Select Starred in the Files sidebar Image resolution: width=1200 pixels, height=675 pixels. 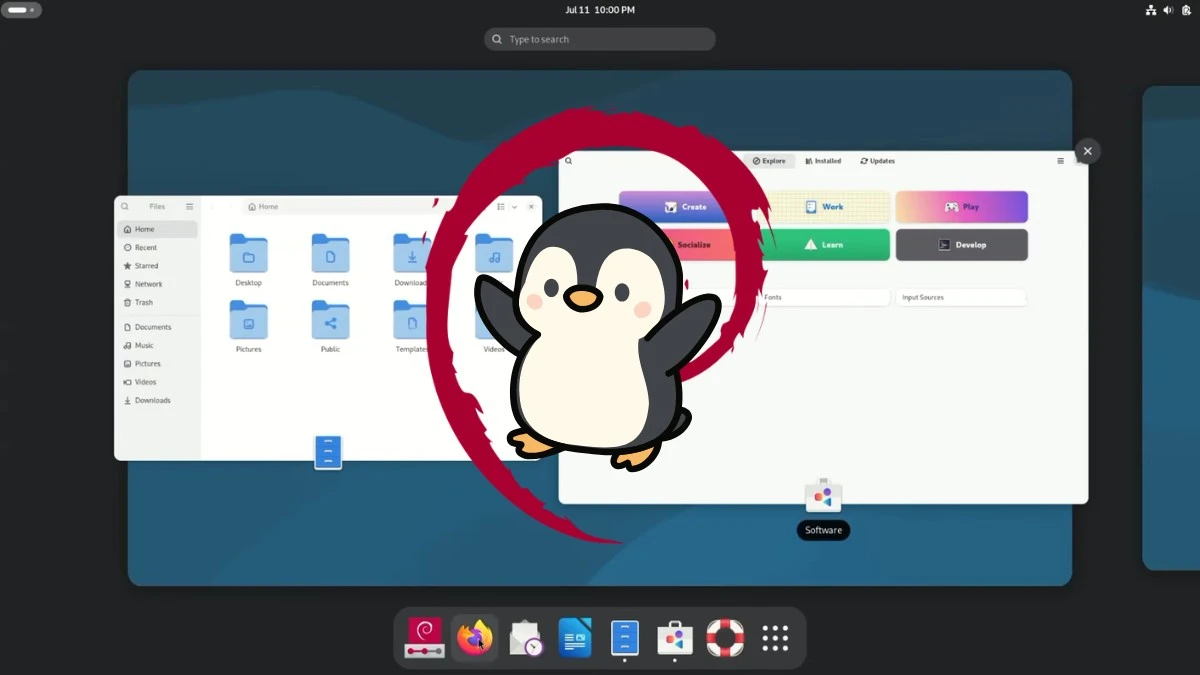pyautogui.click(x=157, y=266)
